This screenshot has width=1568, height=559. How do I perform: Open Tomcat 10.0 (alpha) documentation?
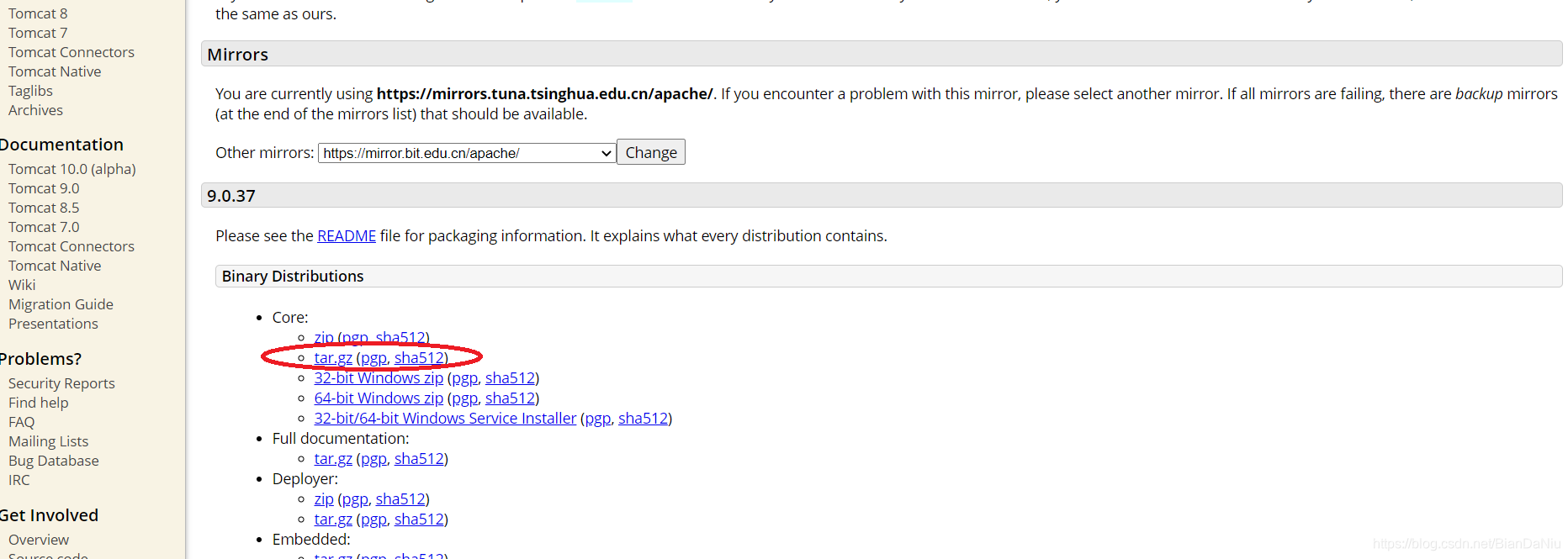pyautogui.click(x=72, y=169)
